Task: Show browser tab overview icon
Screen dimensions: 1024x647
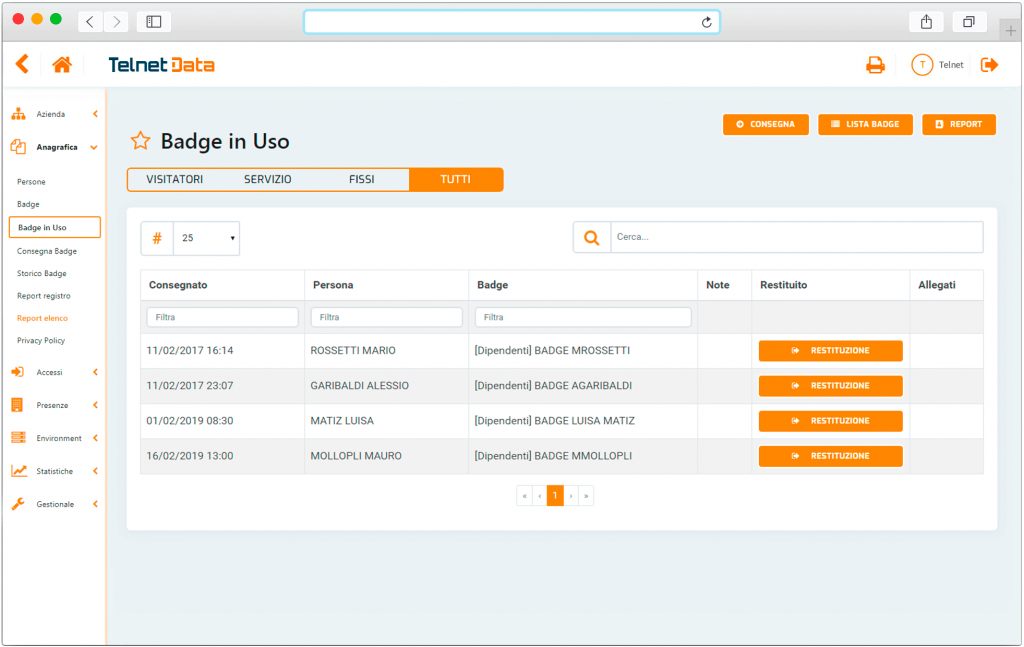Action: (x=968, y=22)
